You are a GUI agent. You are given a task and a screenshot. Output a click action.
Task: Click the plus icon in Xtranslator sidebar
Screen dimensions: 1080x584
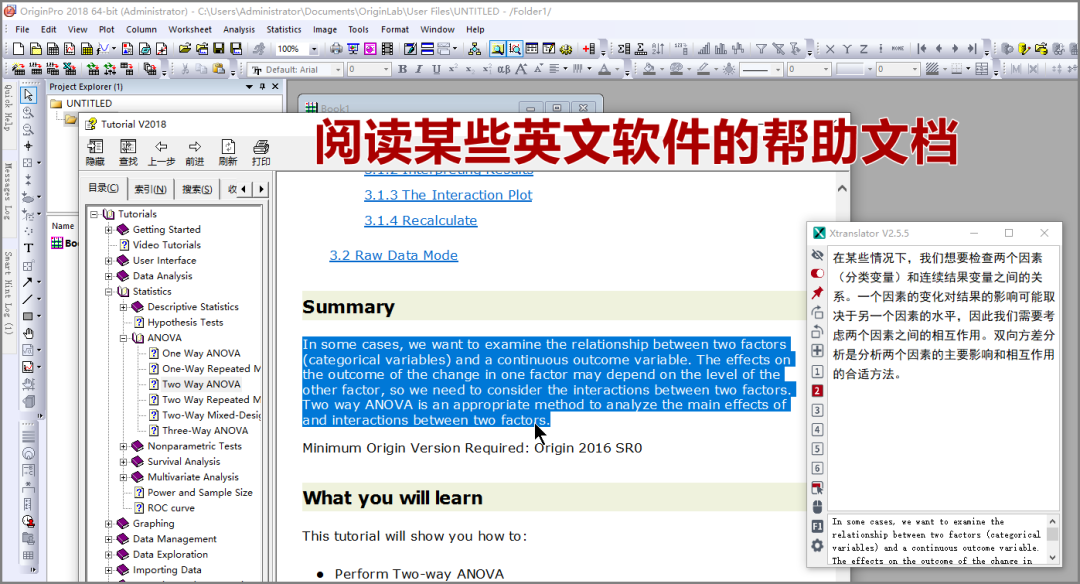pyautogui.click(x=818, y=351)
